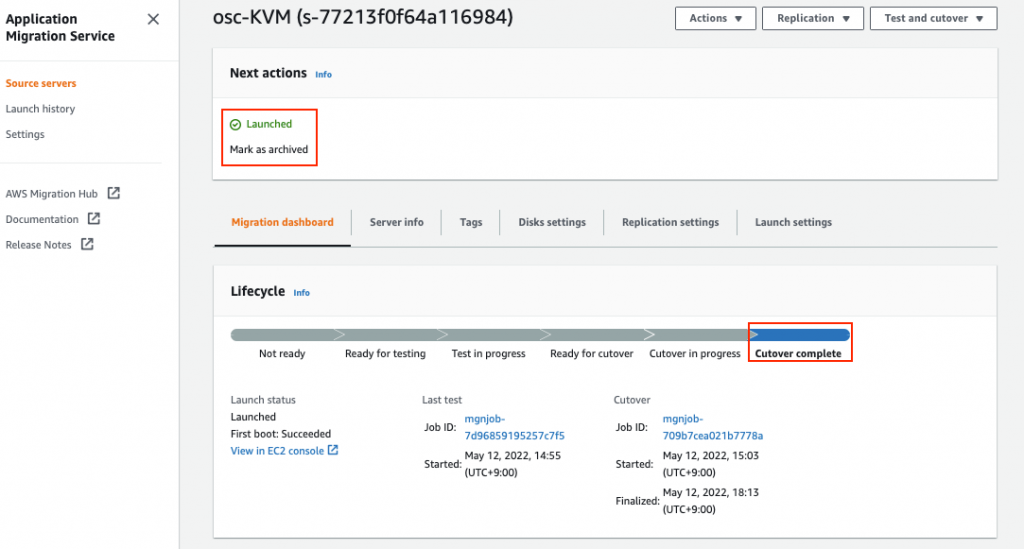Image resolution: width=1024 pixels, height=549 pixels.
Task: Open Launch history in sidebar
Action: tap(40, 108)
